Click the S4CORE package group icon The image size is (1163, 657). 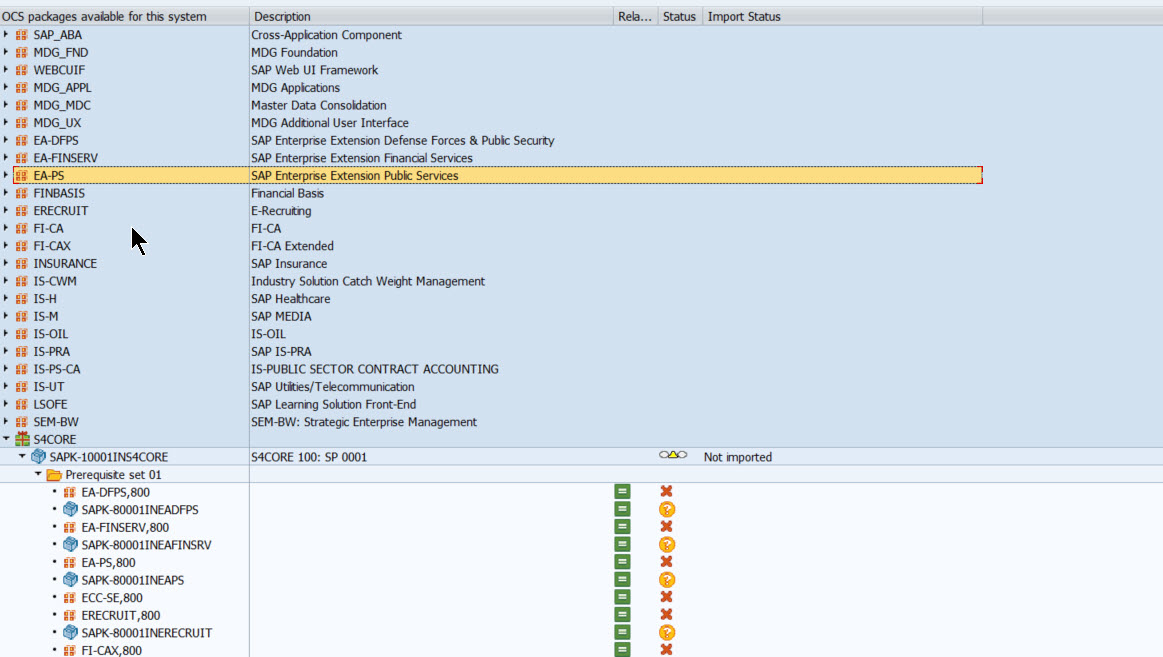coord(21,439)
